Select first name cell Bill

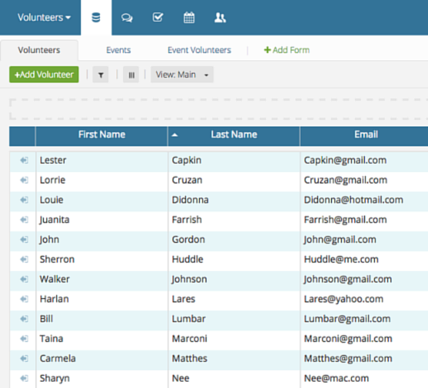[101, 319]
